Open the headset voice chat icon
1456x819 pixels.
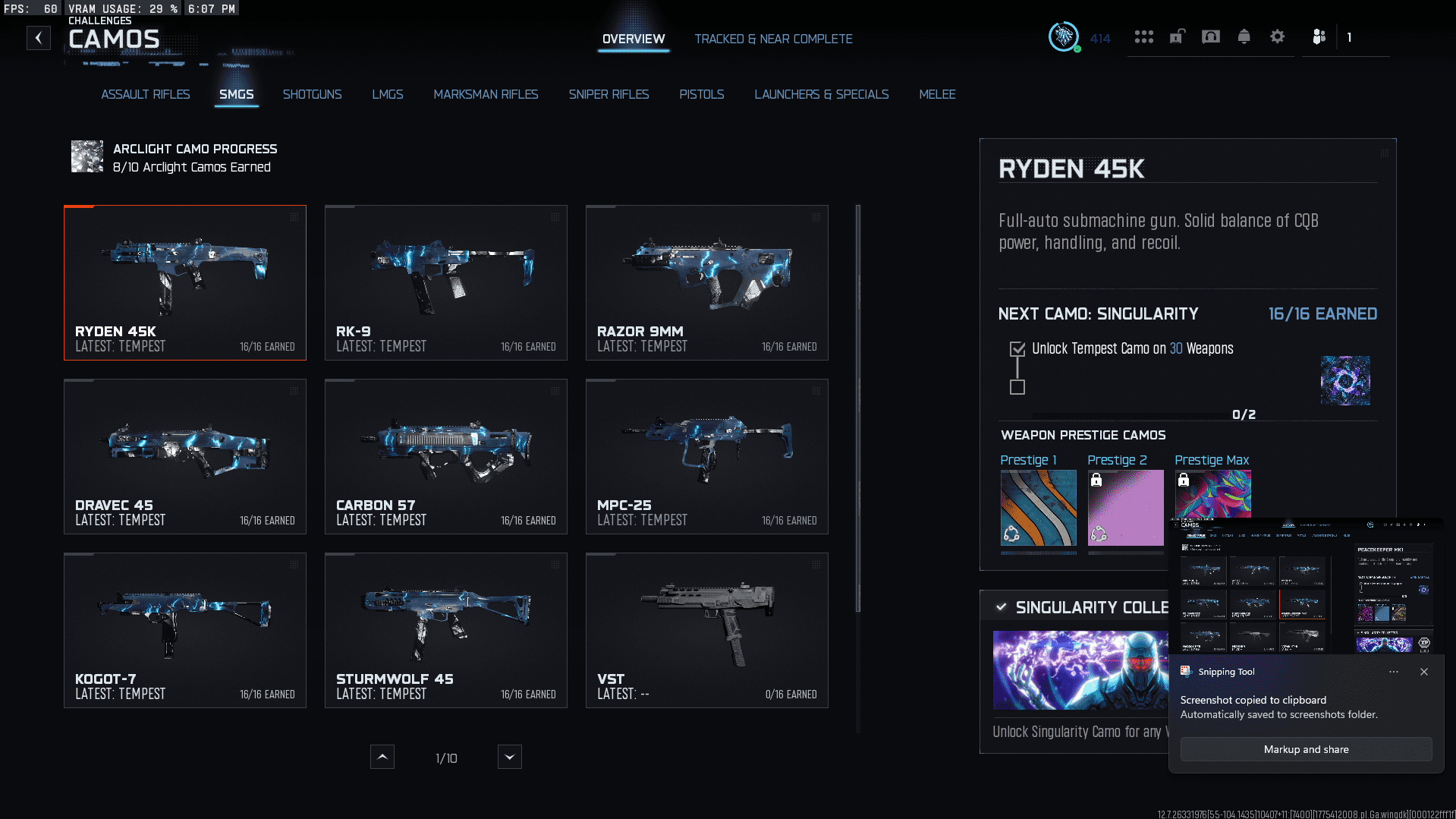point(1211,36)
